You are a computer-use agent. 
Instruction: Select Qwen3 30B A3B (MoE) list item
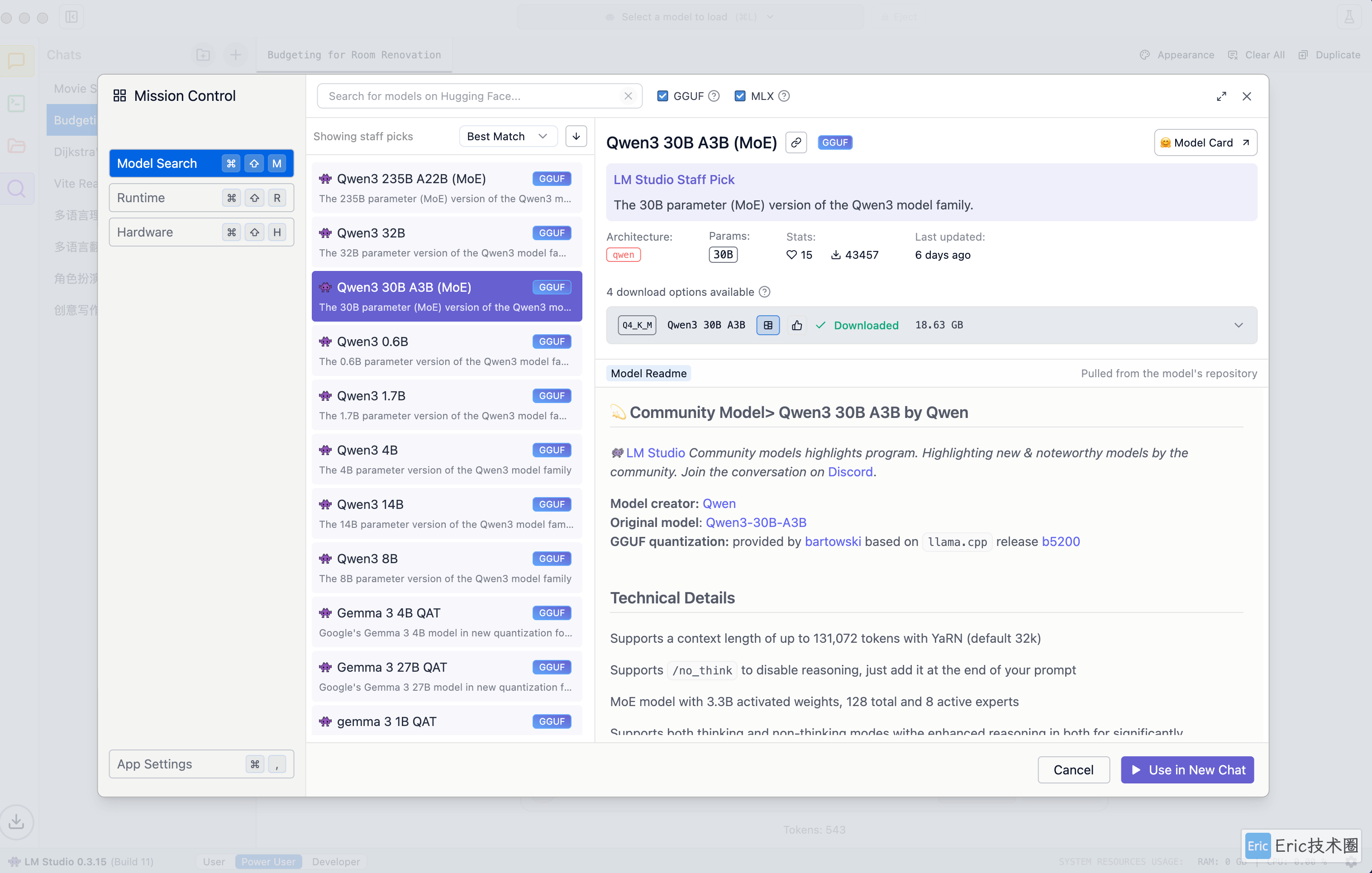(447, 296)
